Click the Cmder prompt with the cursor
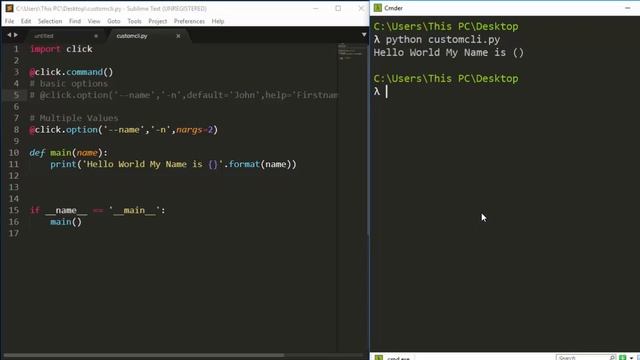 381,92
